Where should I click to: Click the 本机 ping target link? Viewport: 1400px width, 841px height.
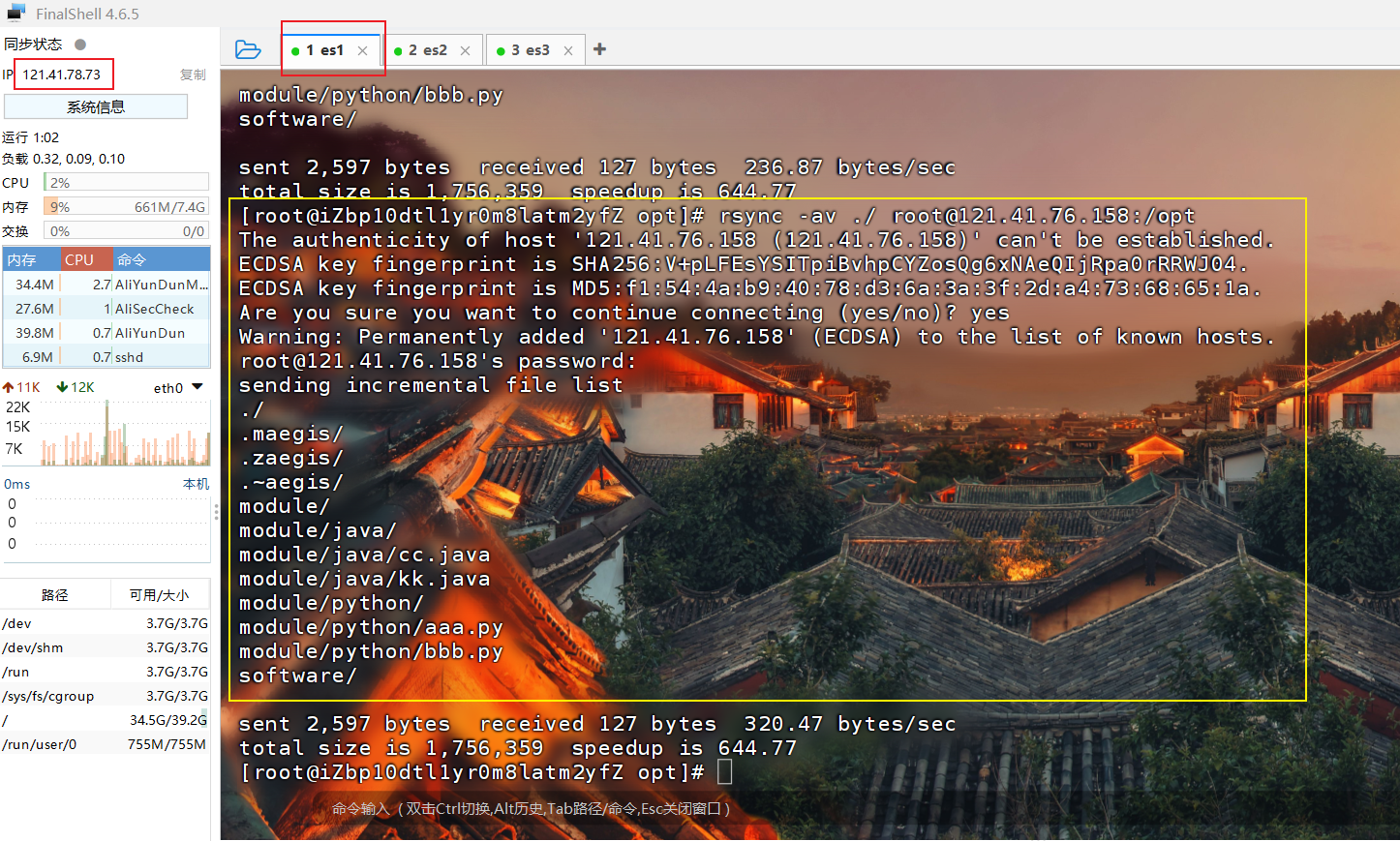196,484
